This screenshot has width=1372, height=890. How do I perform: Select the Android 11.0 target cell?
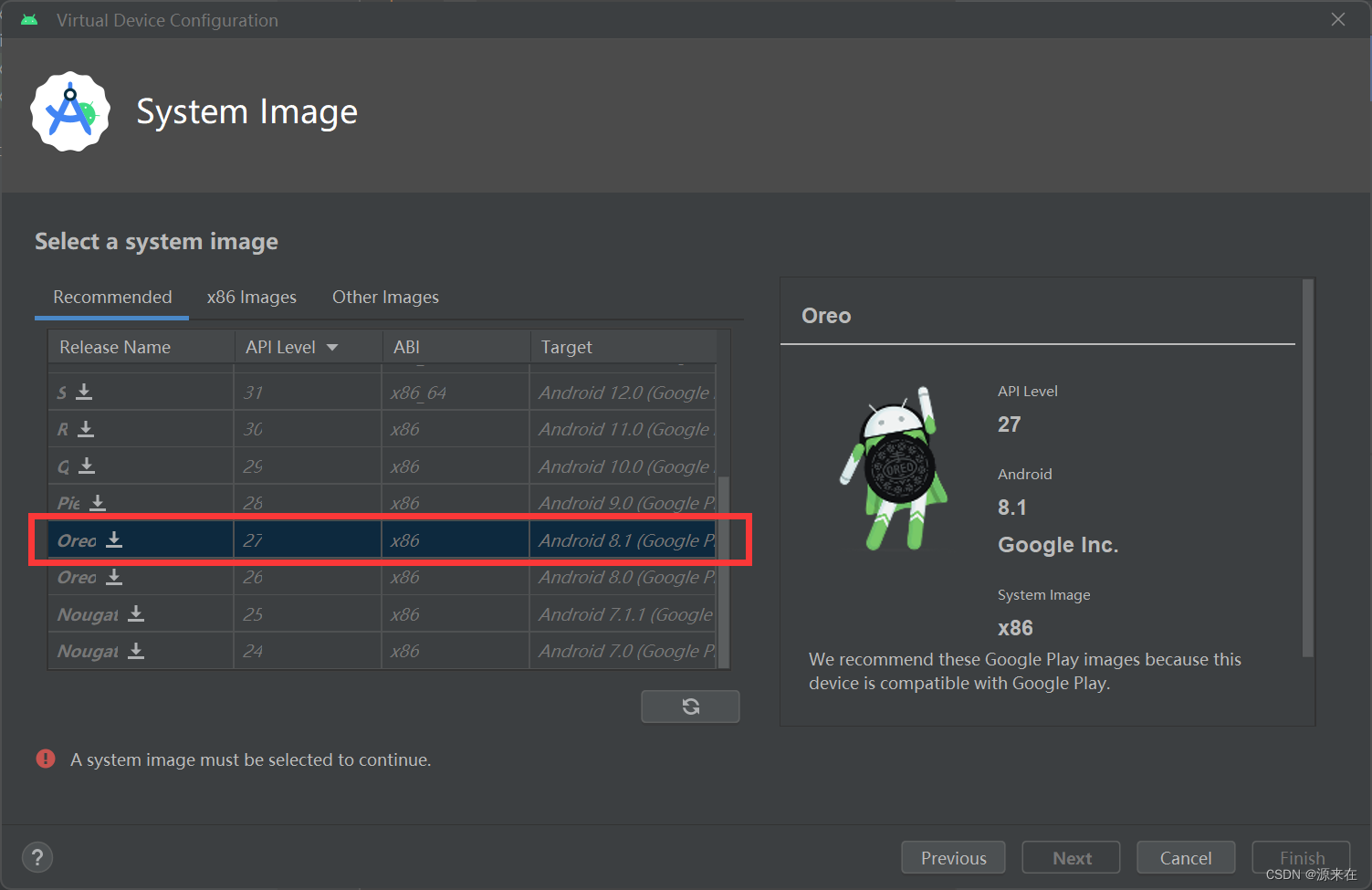tap(623, 429)
